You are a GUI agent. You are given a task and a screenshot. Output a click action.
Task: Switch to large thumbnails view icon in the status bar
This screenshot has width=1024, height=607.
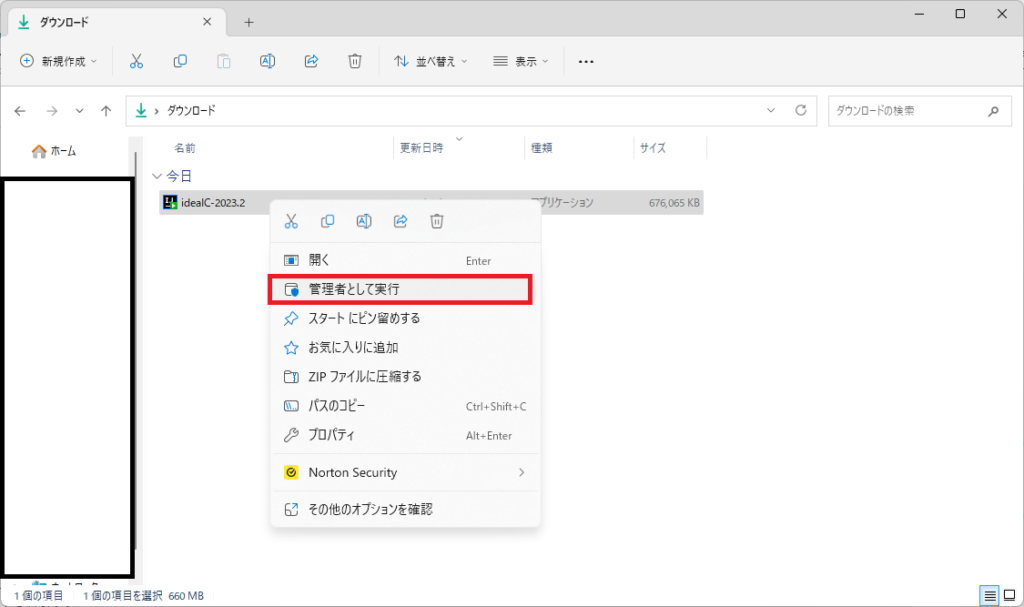click(1010, 595)
